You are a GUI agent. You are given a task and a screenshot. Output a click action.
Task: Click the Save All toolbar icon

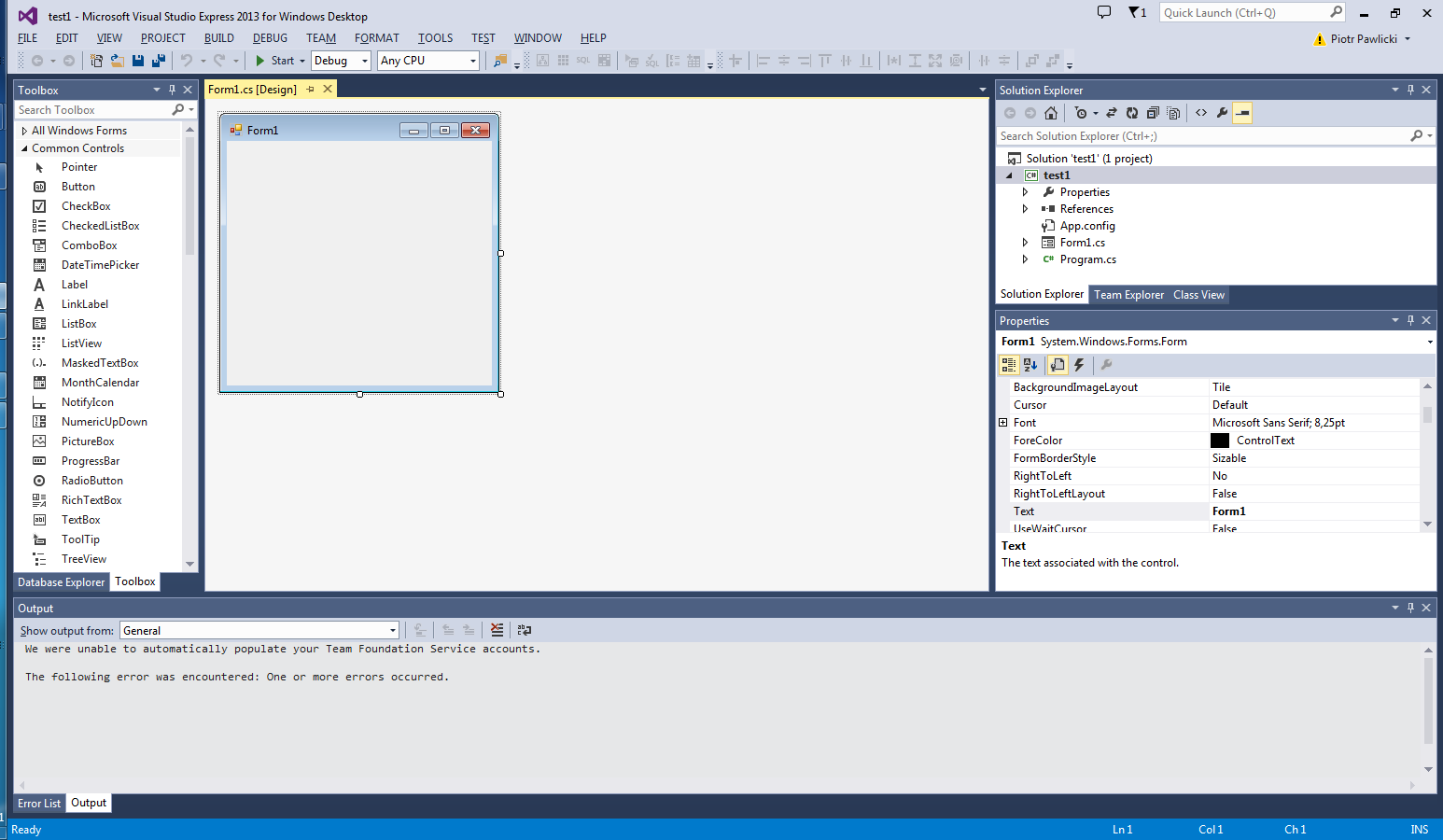(x=159, y=61)
